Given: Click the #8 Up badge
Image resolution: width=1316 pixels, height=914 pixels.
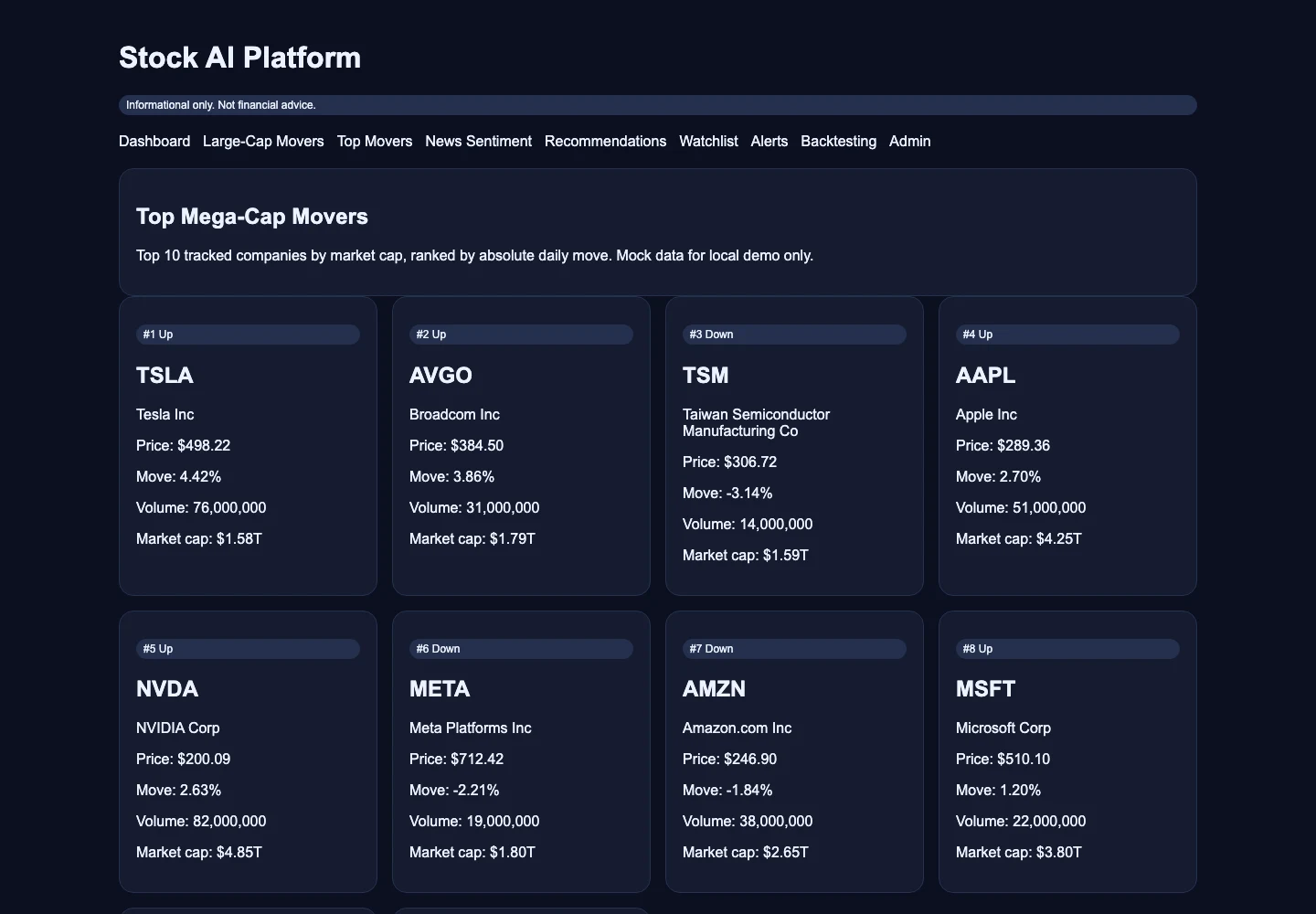Looking at the screenshot, I should click(x=1067, y=649).
